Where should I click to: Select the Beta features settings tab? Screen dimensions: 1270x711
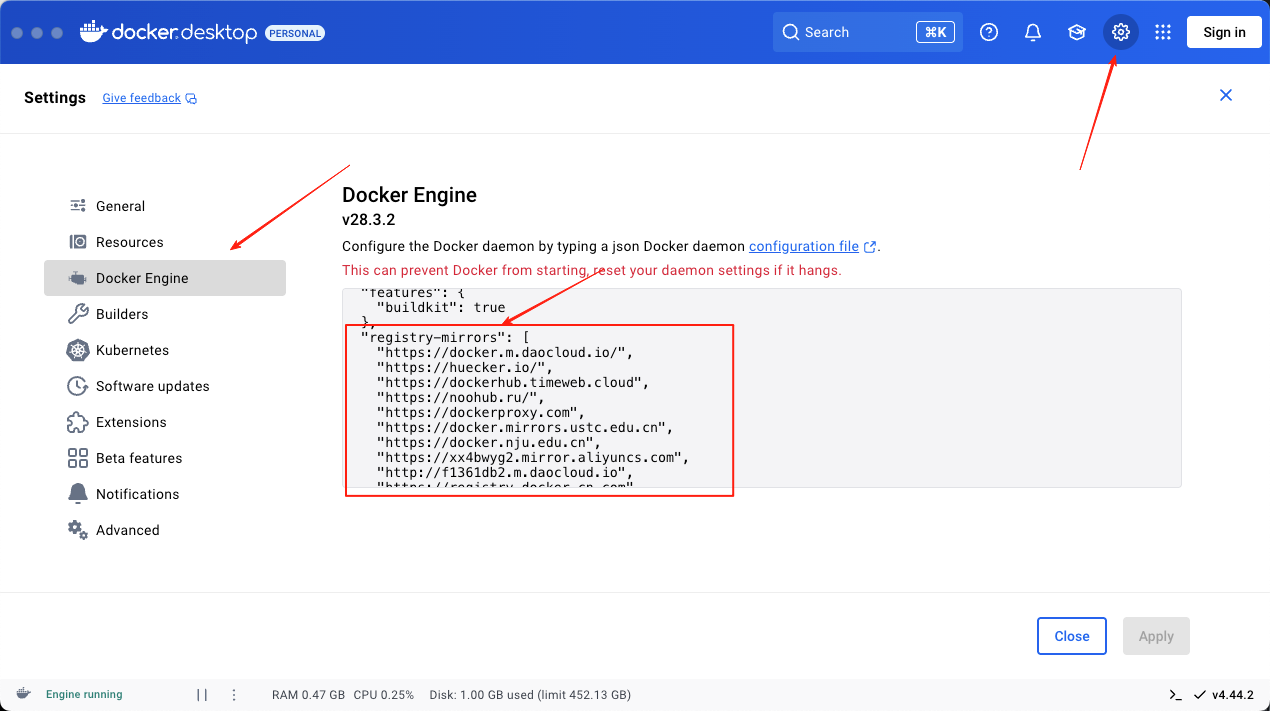165,458
